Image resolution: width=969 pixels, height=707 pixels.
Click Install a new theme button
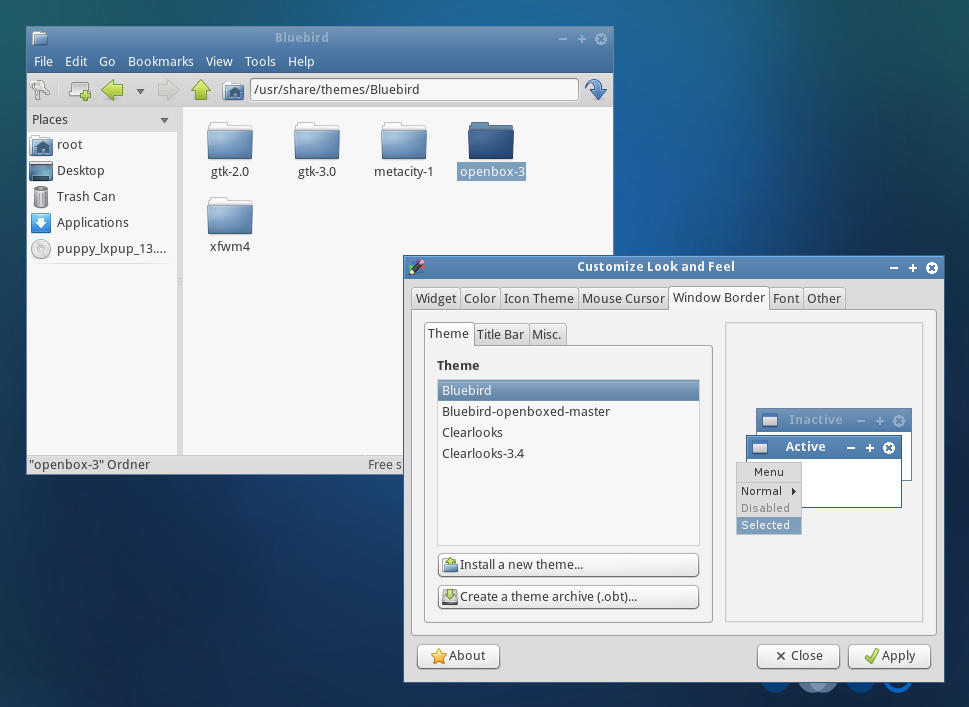[568, 565]
